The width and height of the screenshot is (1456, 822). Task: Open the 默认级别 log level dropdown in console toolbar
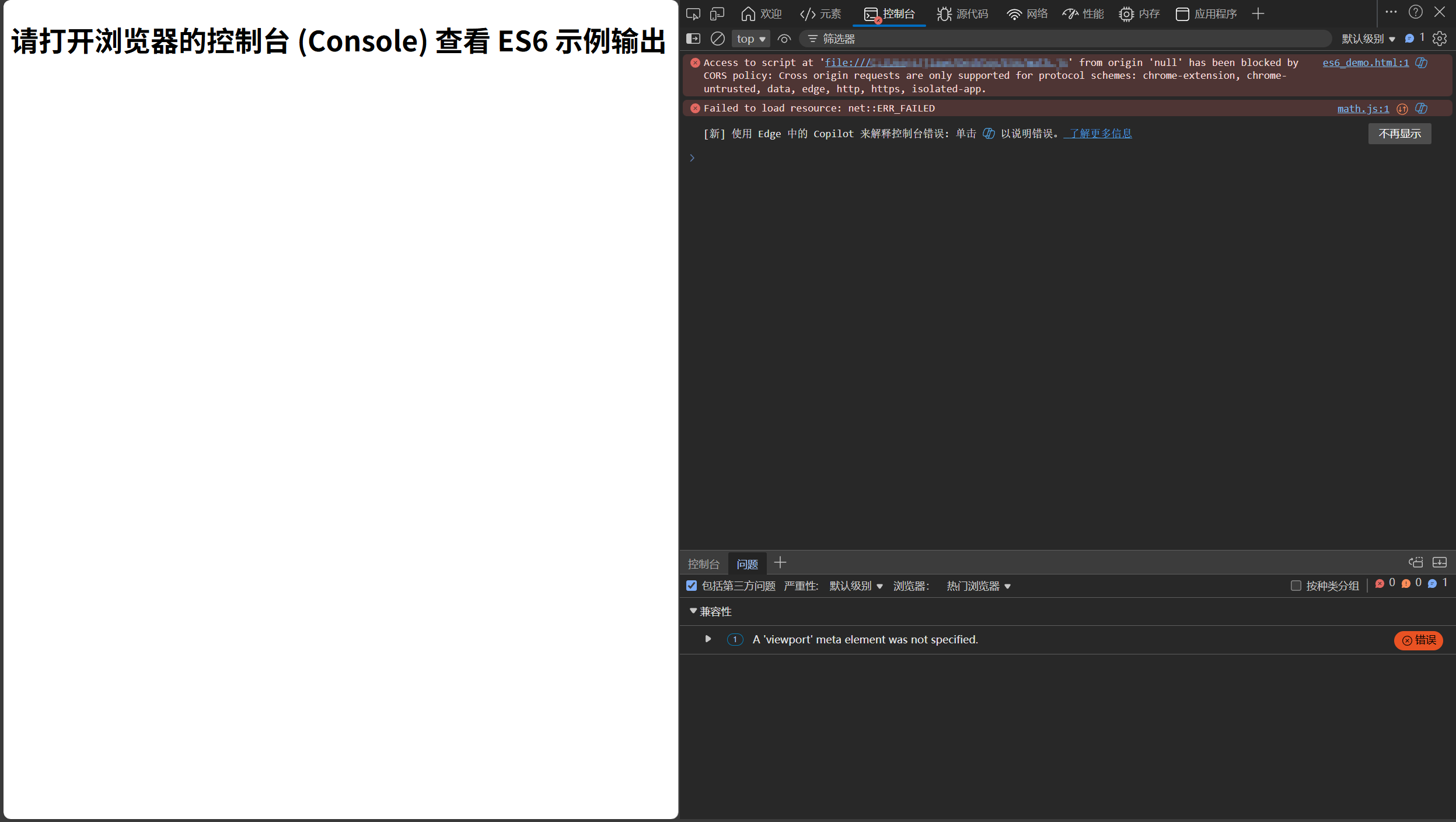(1368, 39)
